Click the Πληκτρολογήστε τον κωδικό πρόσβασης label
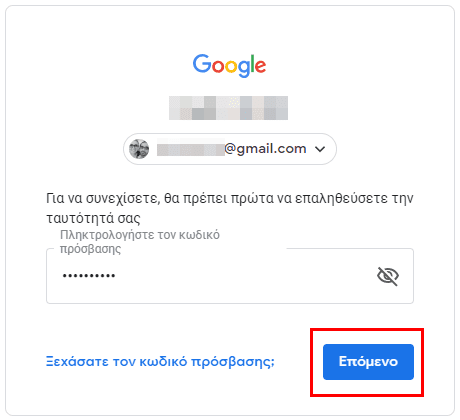 click(140, 242)
